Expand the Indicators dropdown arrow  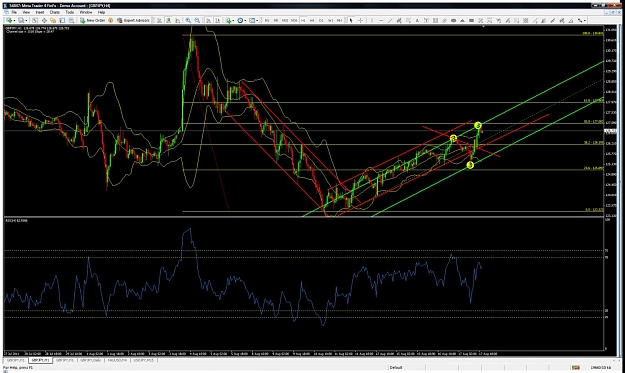233,20
